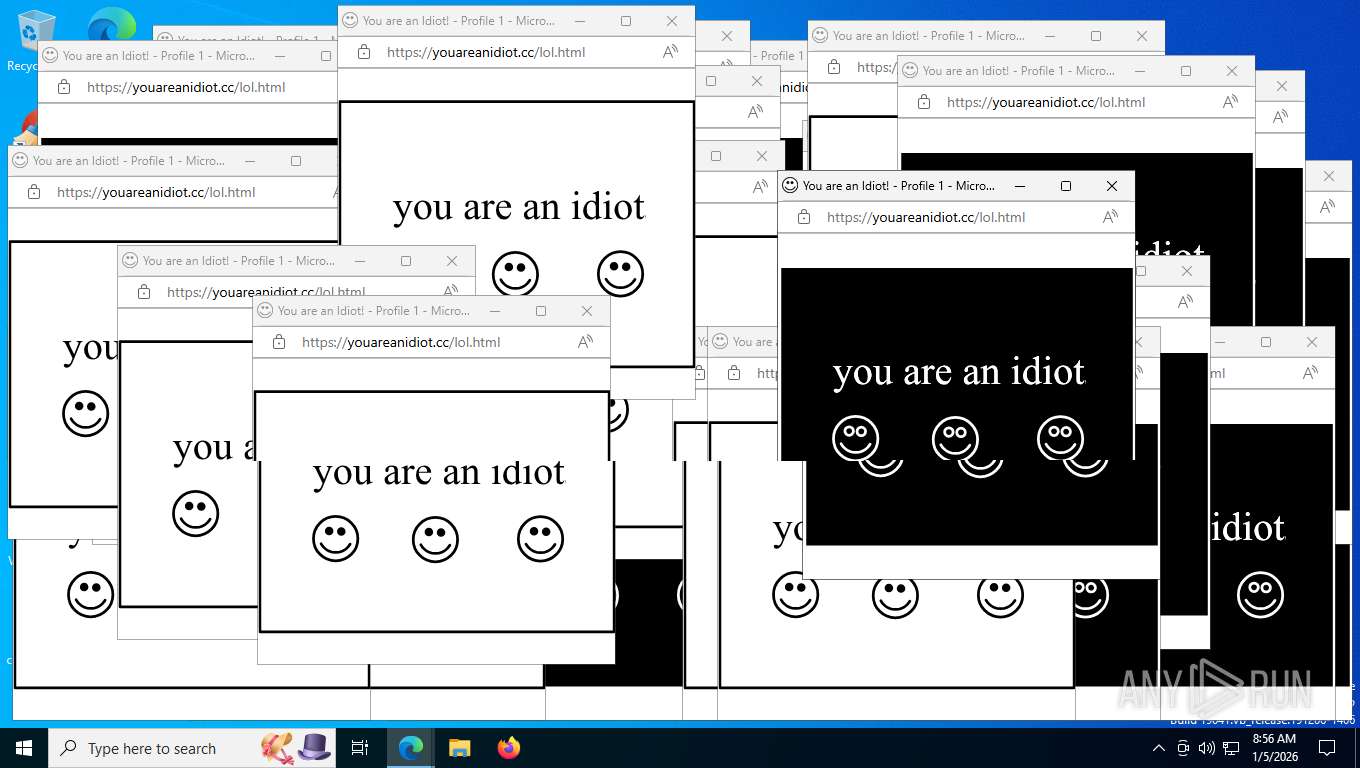
Task: Click Read aloud icon in top-center white-page window
Action: 670,52
